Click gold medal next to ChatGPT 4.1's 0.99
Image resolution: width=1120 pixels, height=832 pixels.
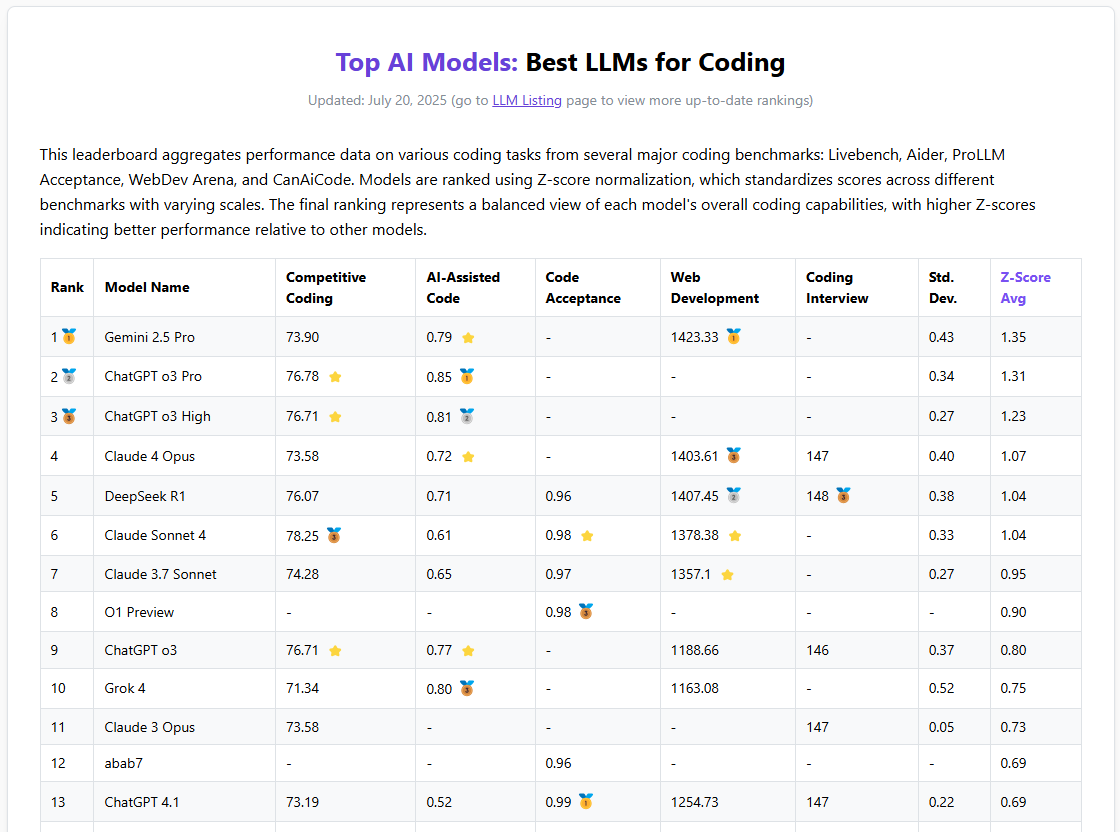586,802
